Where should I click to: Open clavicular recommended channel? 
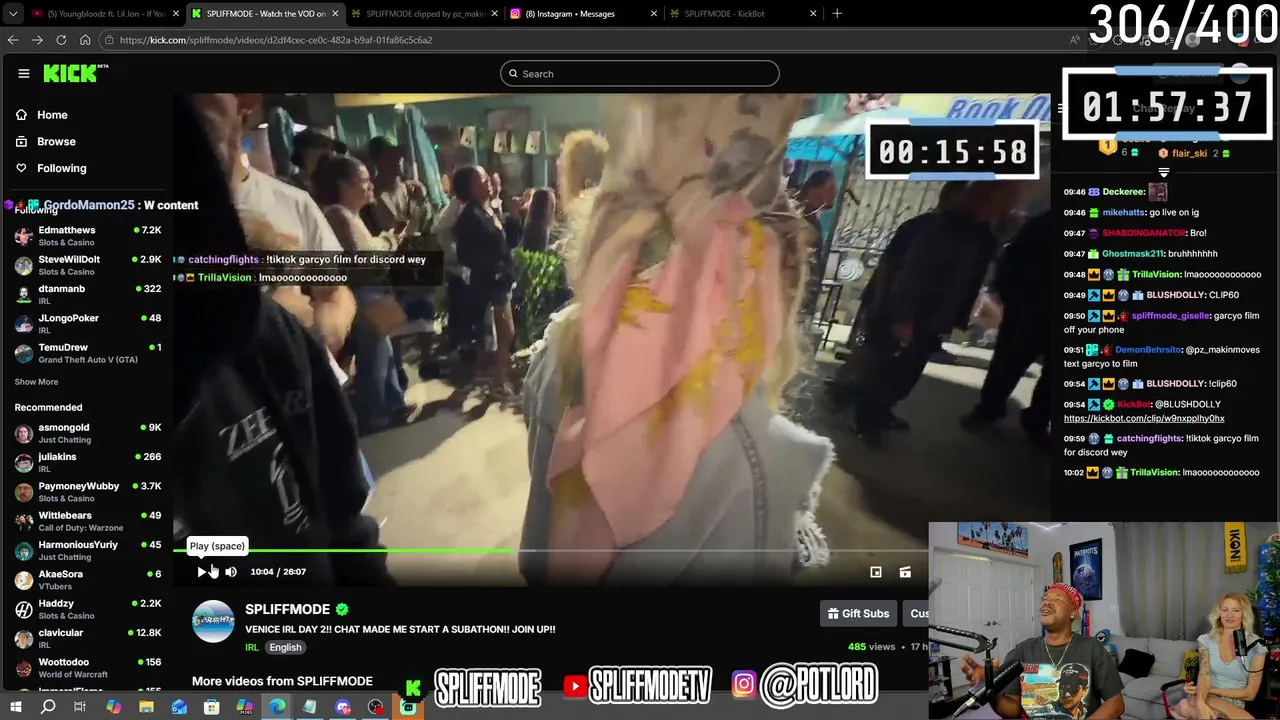click(88, 638)
